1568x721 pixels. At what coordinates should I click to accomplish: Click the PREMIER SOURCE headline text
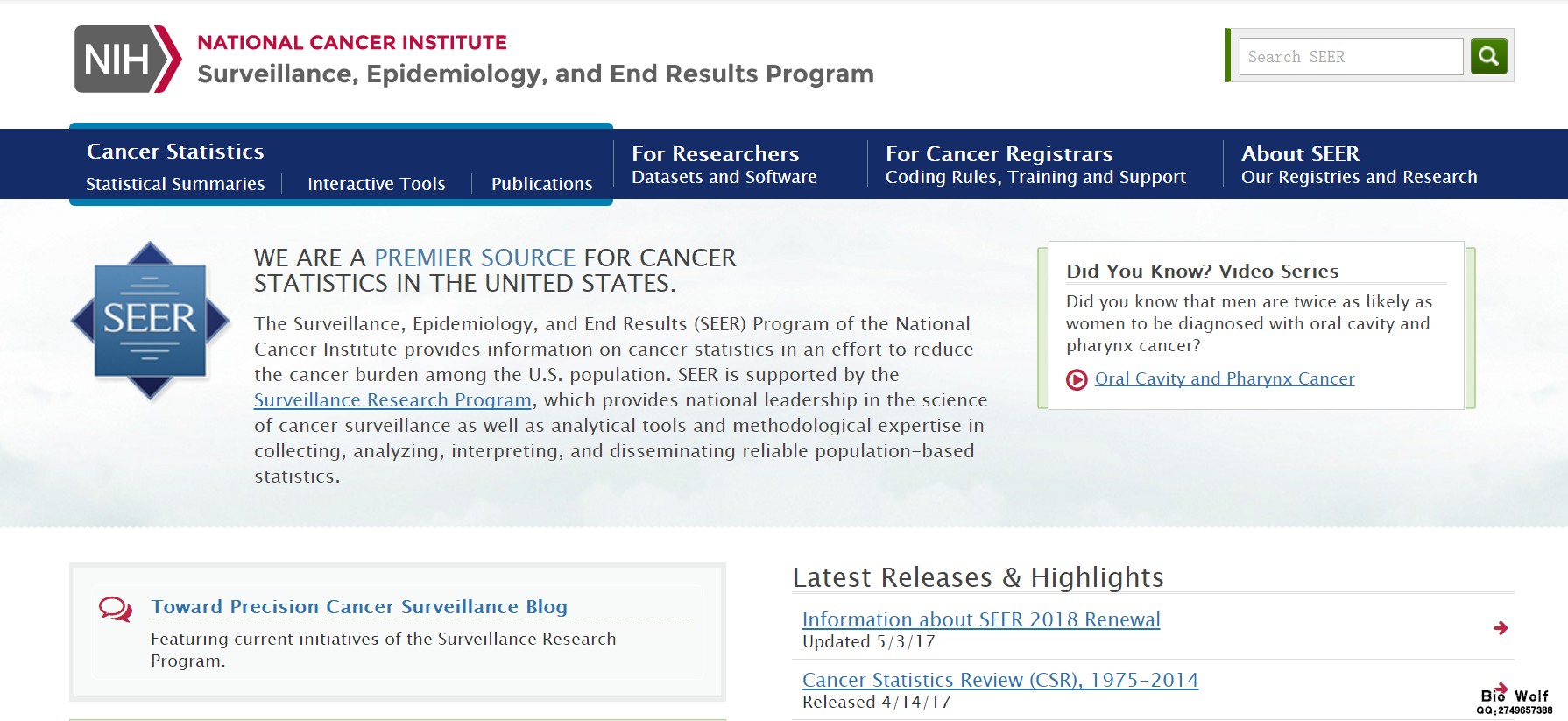[x=475, y=258]
